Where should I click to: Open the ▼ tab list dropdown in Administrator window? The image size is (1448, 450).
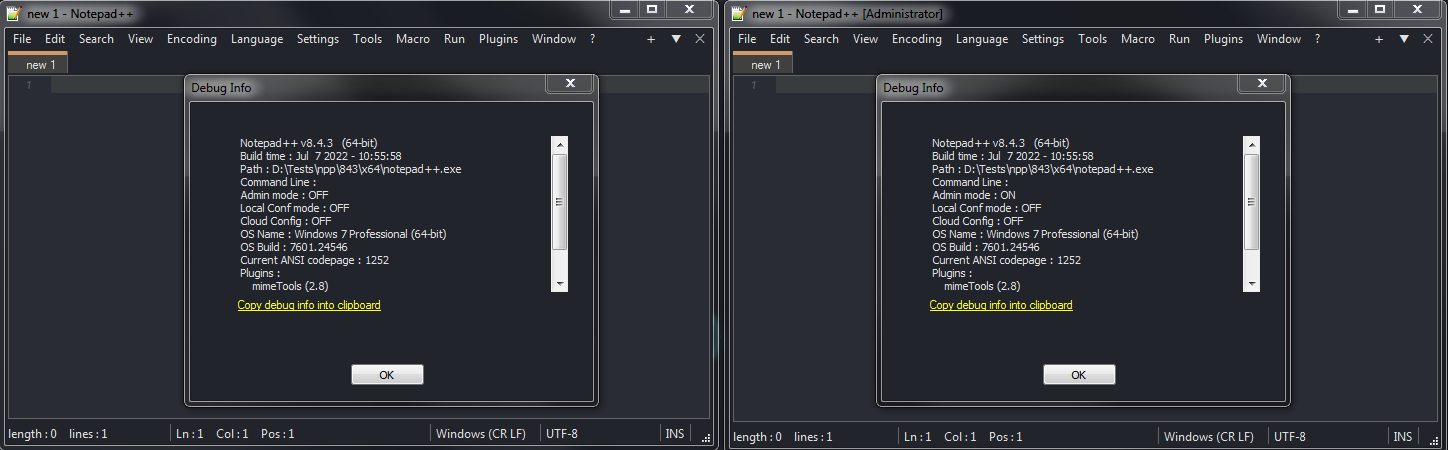1404,39
